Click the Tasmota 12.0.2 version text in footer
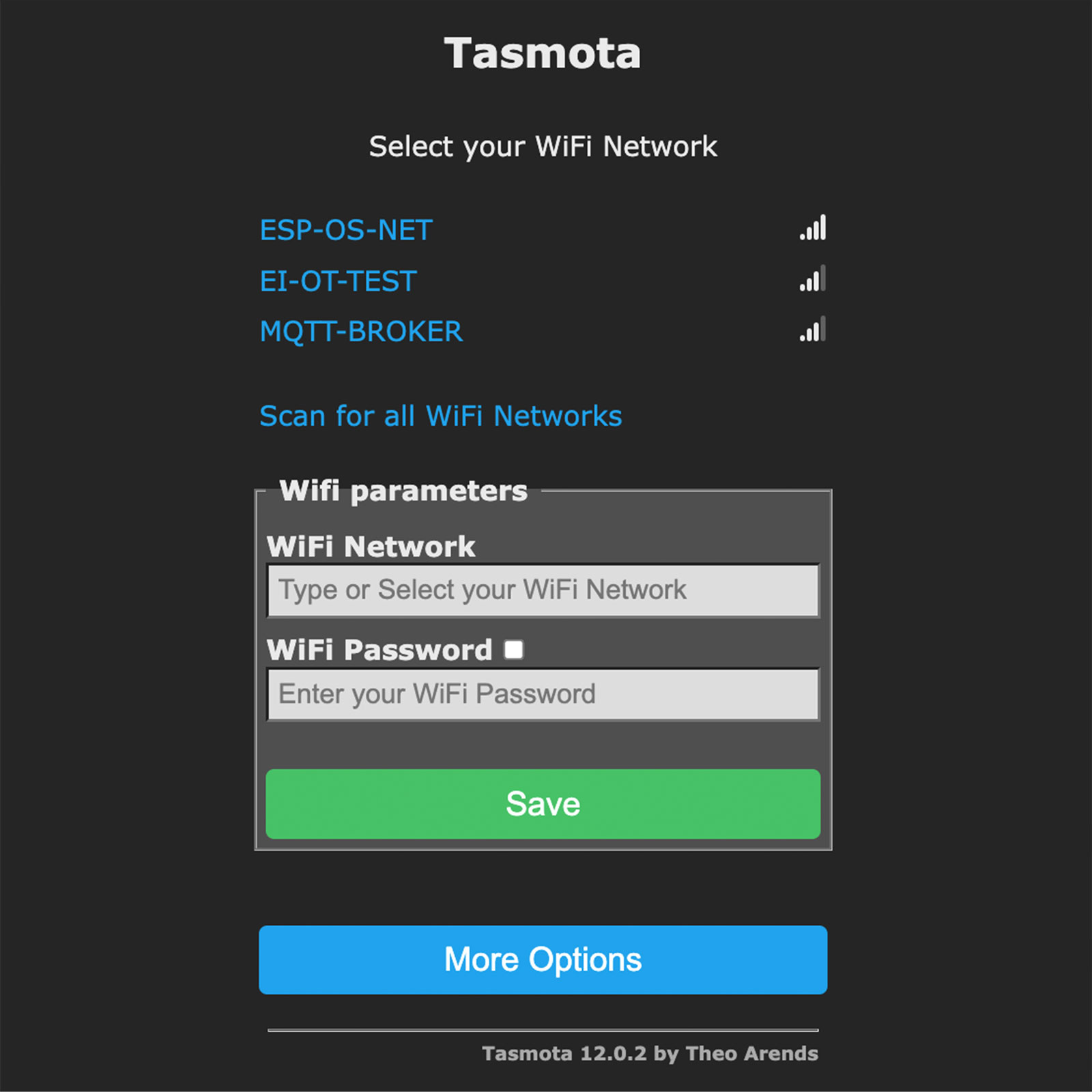 pos(564,1054)
